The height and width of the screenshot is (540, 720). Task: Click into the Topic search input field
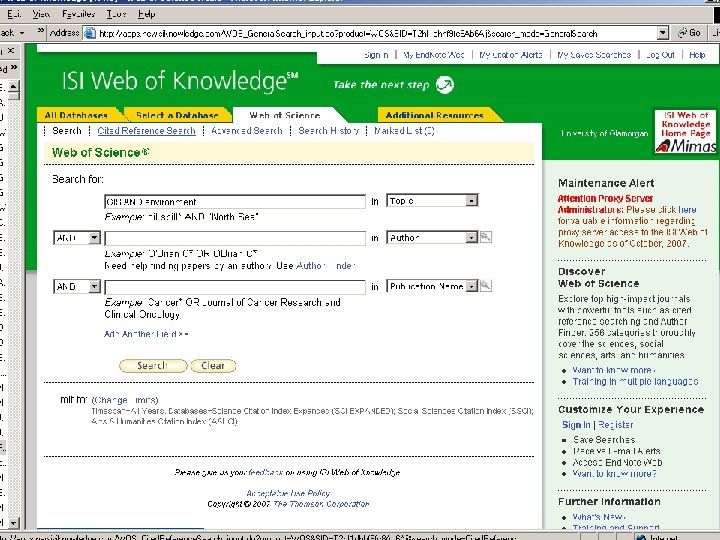(235, 202)
